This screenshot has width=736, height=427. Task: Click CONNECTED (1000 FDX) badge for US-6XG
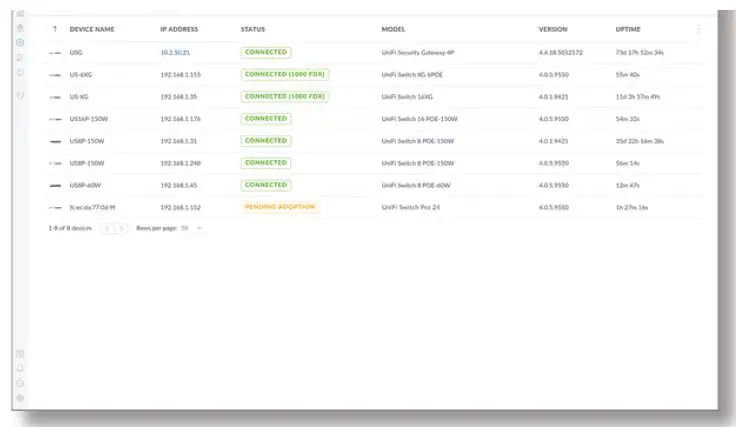(x=285, y=74)
